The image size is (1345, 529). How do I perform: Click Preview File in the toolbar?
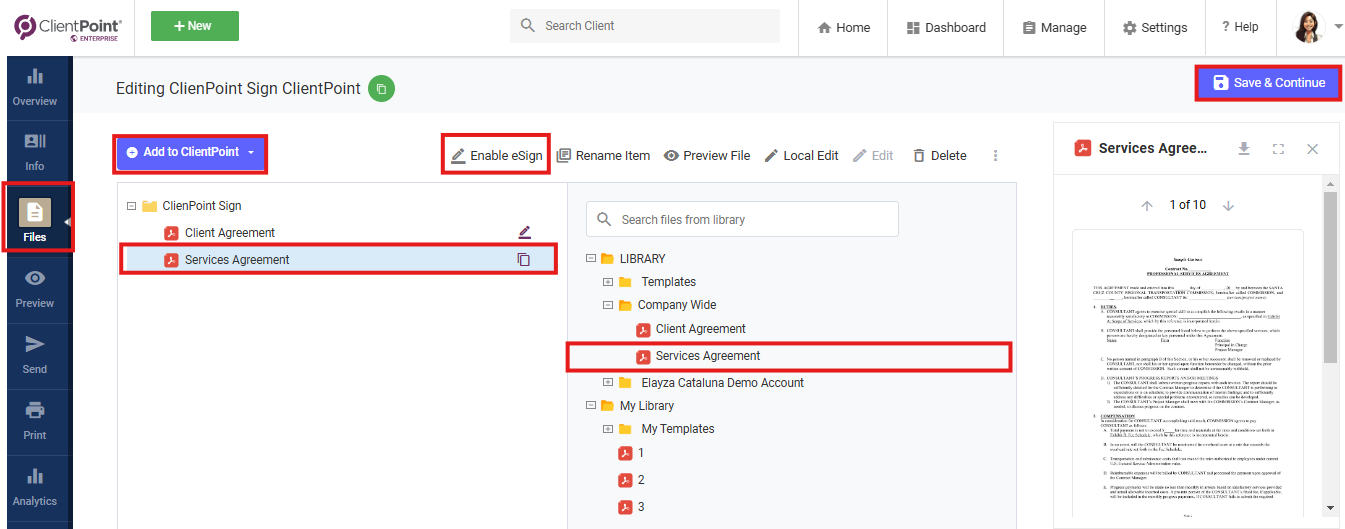click(x=707, y=155)
